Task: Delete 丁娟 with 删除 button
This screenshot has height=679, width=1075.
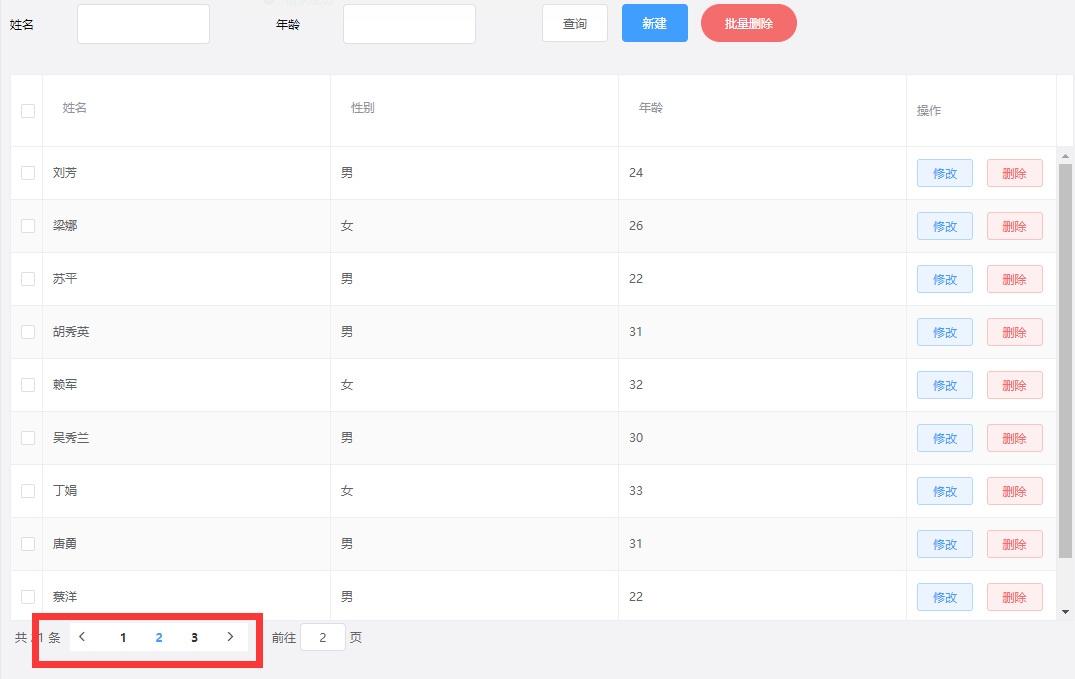Action: 1015,491
